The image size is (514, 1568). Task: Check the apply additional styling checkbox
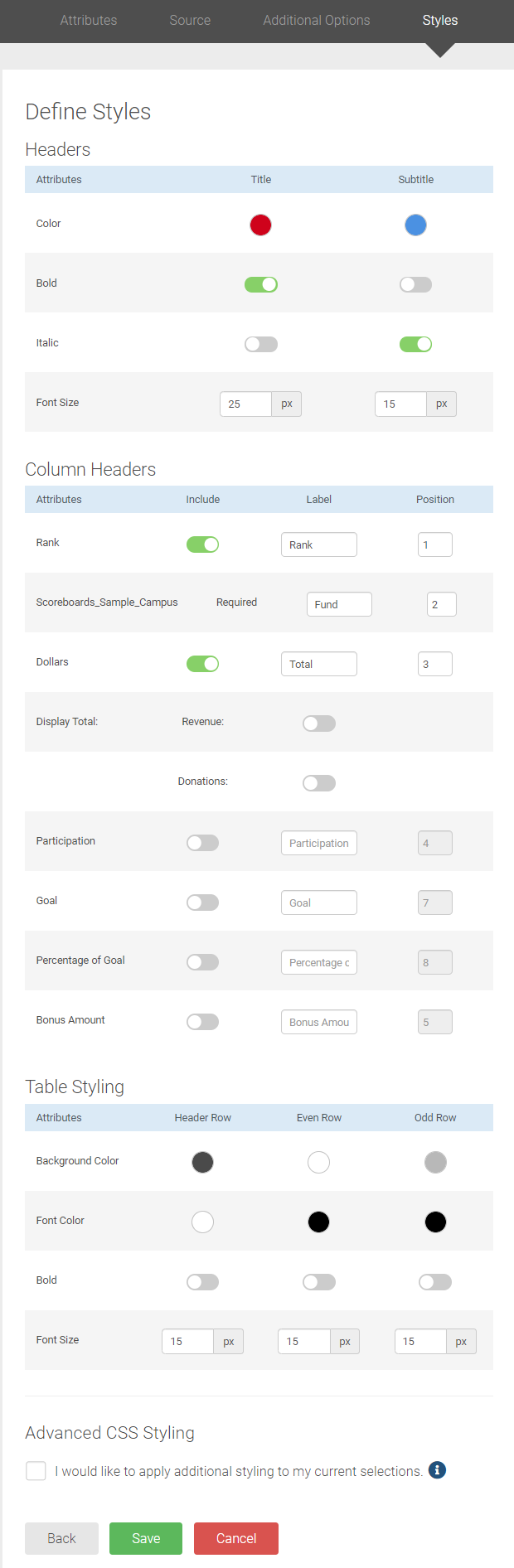[36, 1464]
